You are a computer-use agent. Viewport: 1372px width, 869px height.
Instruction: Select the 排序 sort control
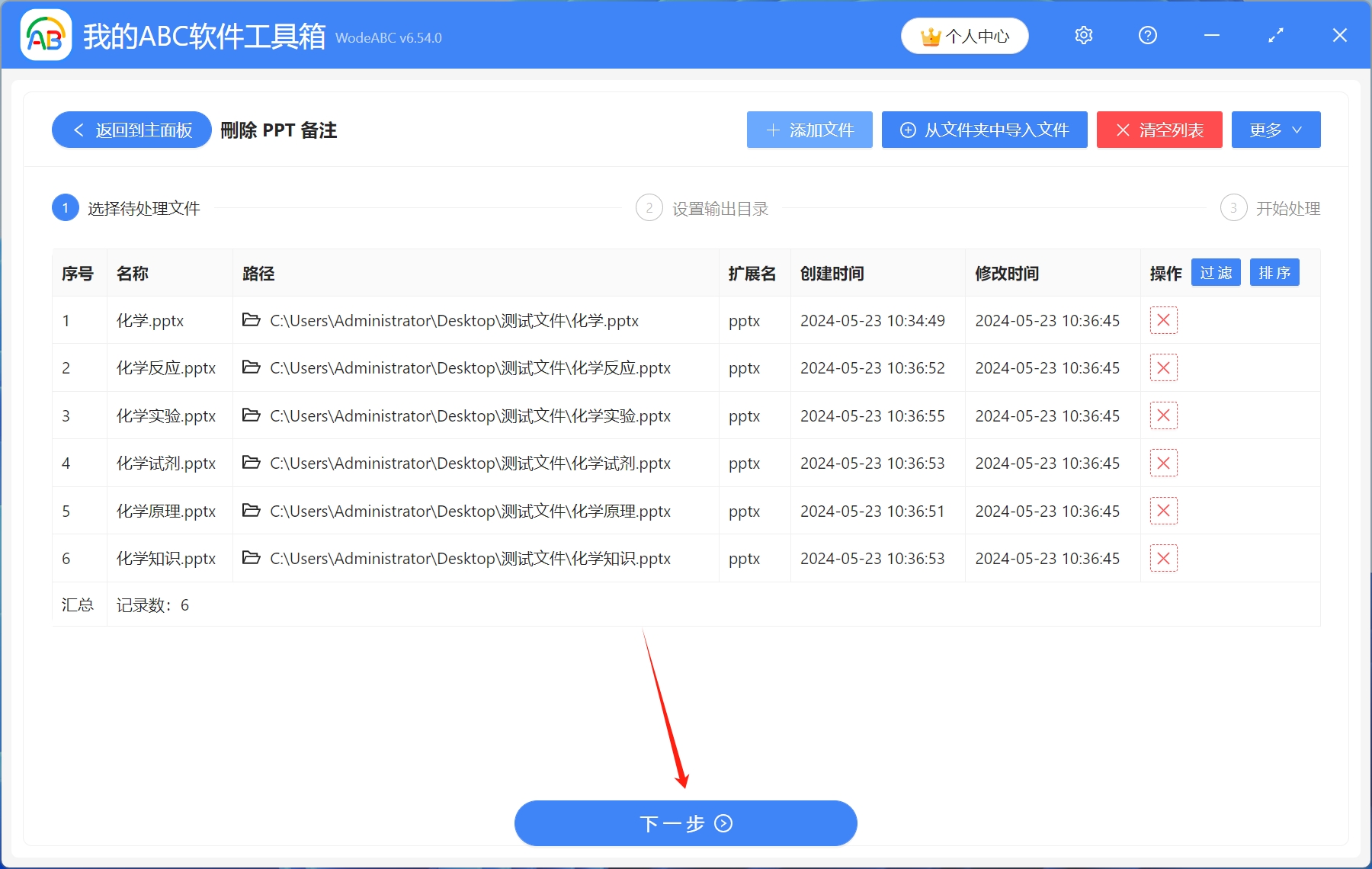1274,272
